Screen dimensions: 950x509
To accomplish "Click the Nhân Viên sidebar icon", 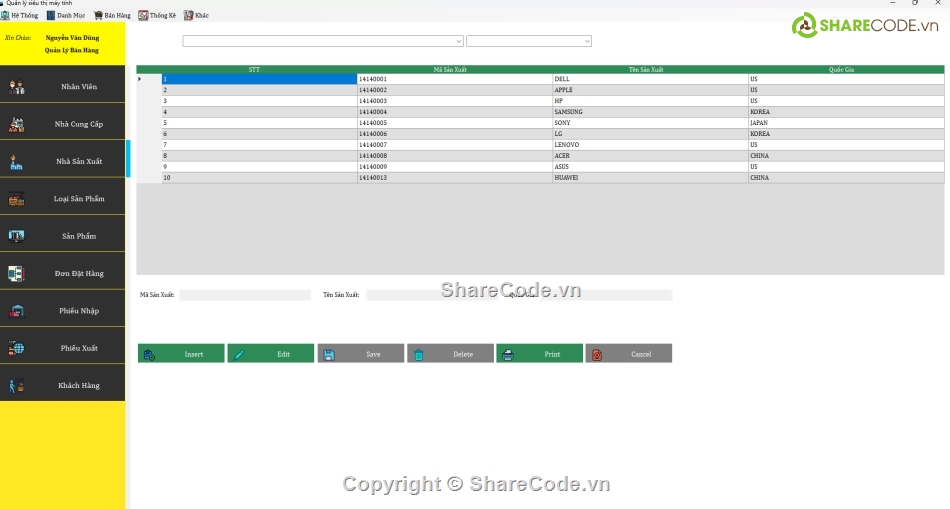I will (17, 87).
